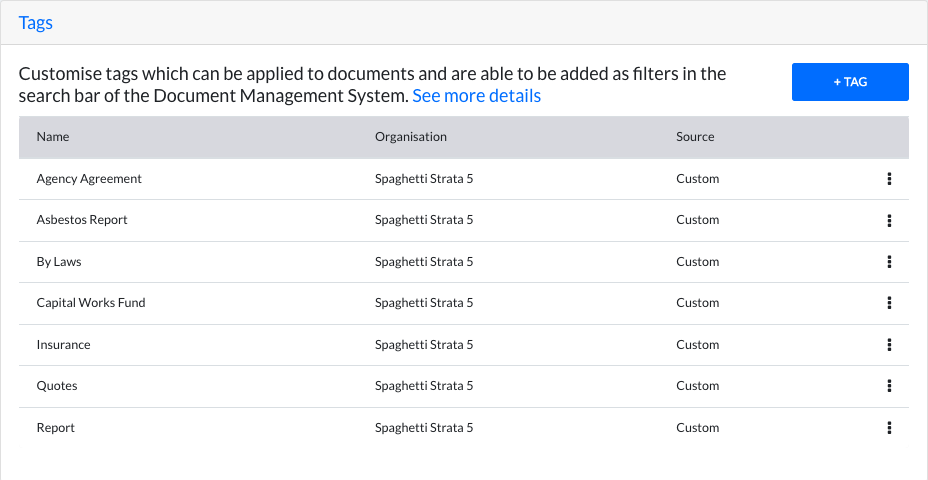This screenshot has height=480, width=928.
Task: Click Spaghetti Strata 5 in the Agency Agreement row
Action: [424, 179]
